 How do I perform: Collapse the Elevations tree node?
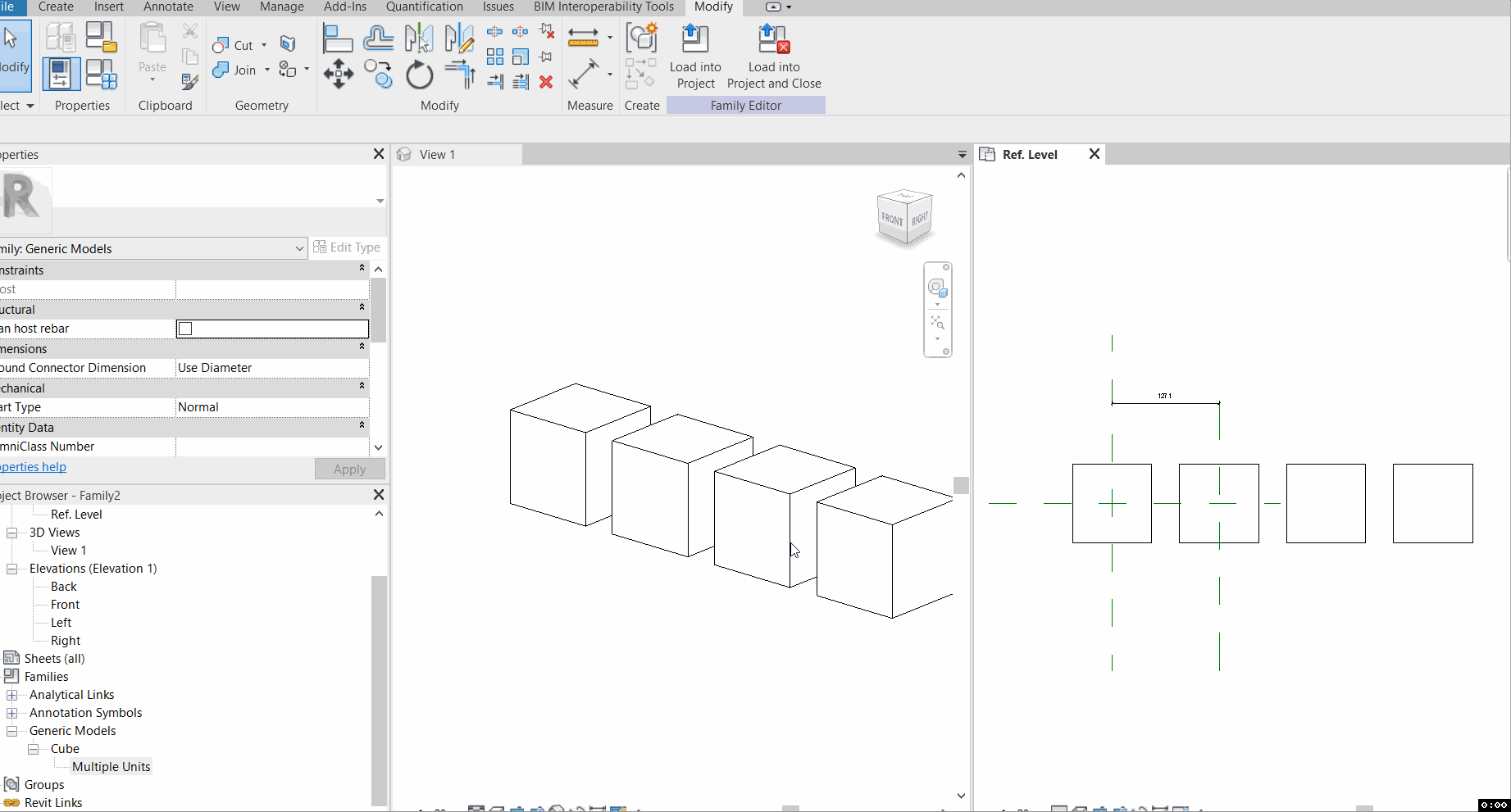pos(12,569)
